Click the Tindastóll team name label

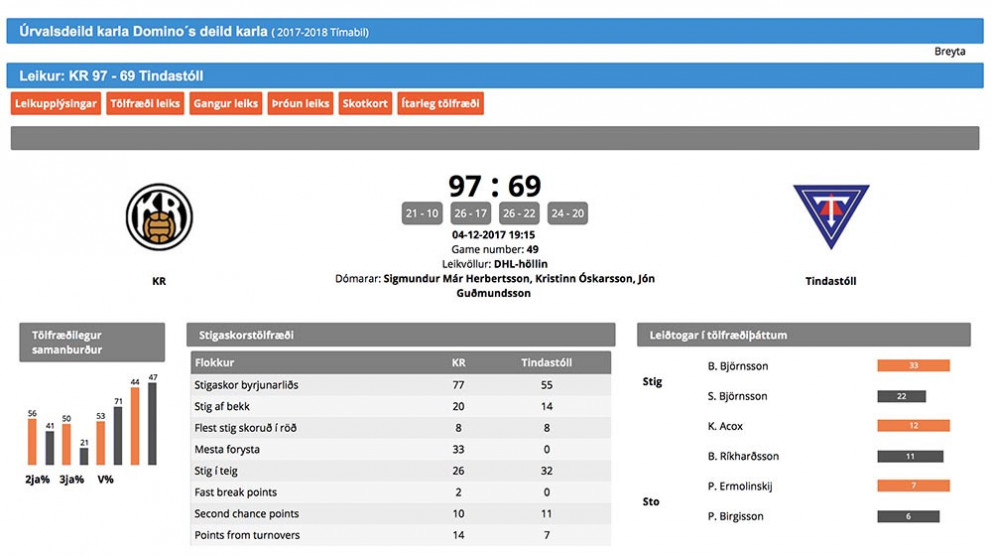point(830,282)
